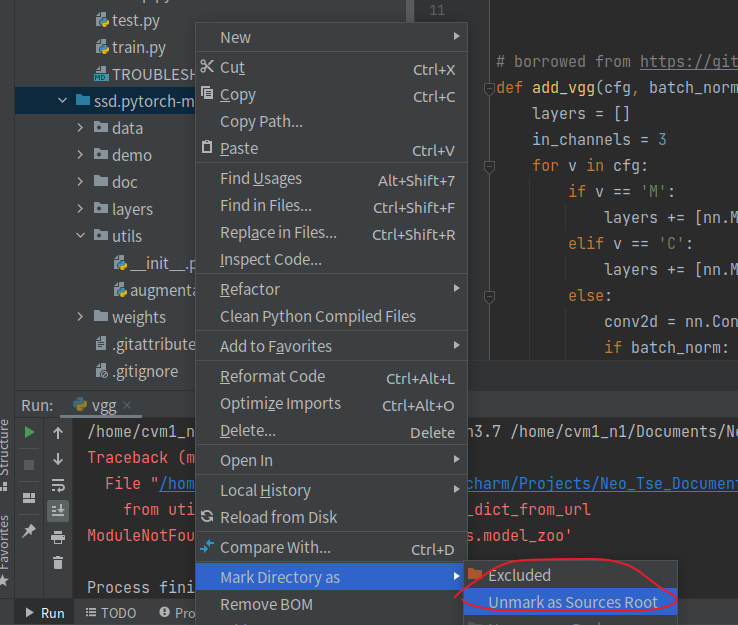738x625 pixels.
Task: Clear console with trash icon
Action: [x=58, y=562]
